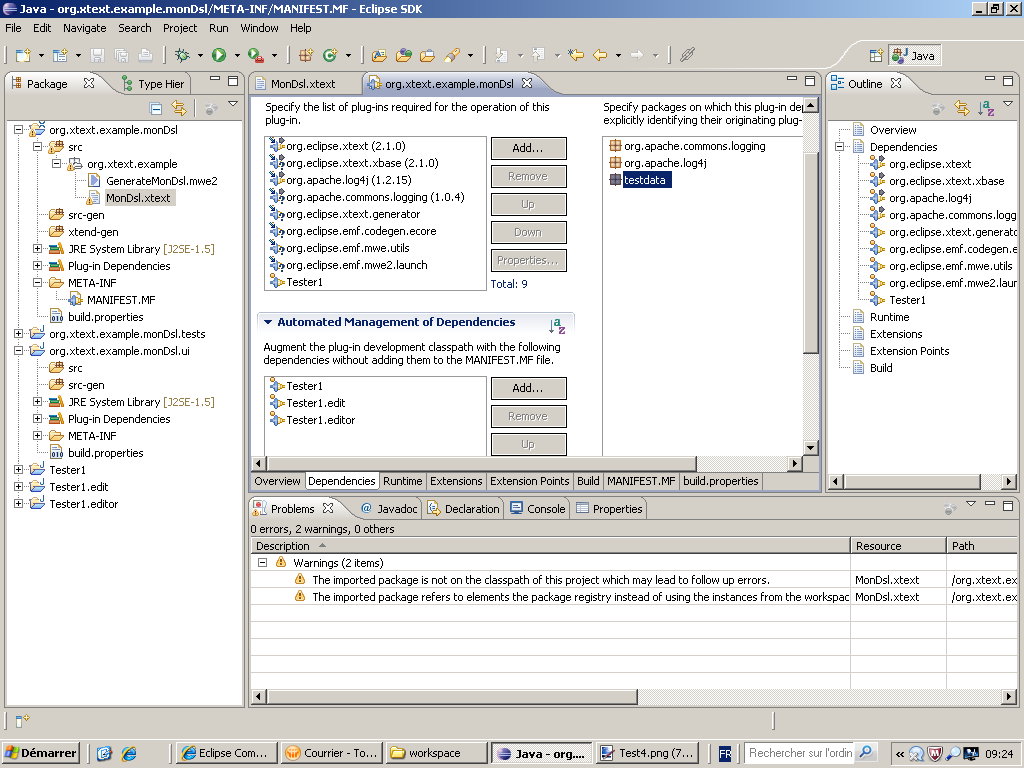Click the Forward navigation arrow icon
Image resolution: width=1024 pixels, height=768 pixels.
637,56
